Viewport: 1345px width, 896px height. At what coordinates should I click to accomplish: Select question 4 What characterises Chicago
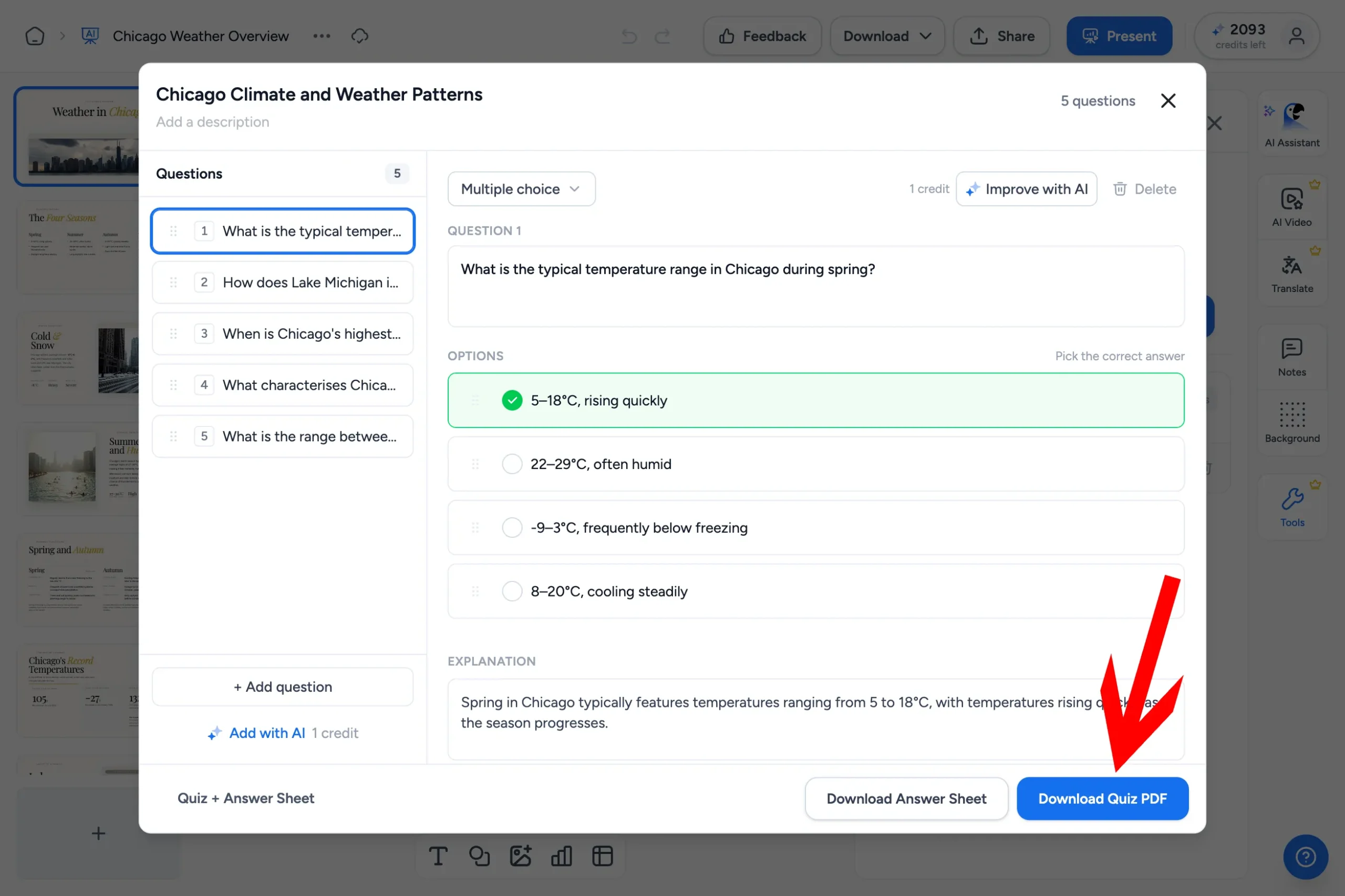(282, 385)
